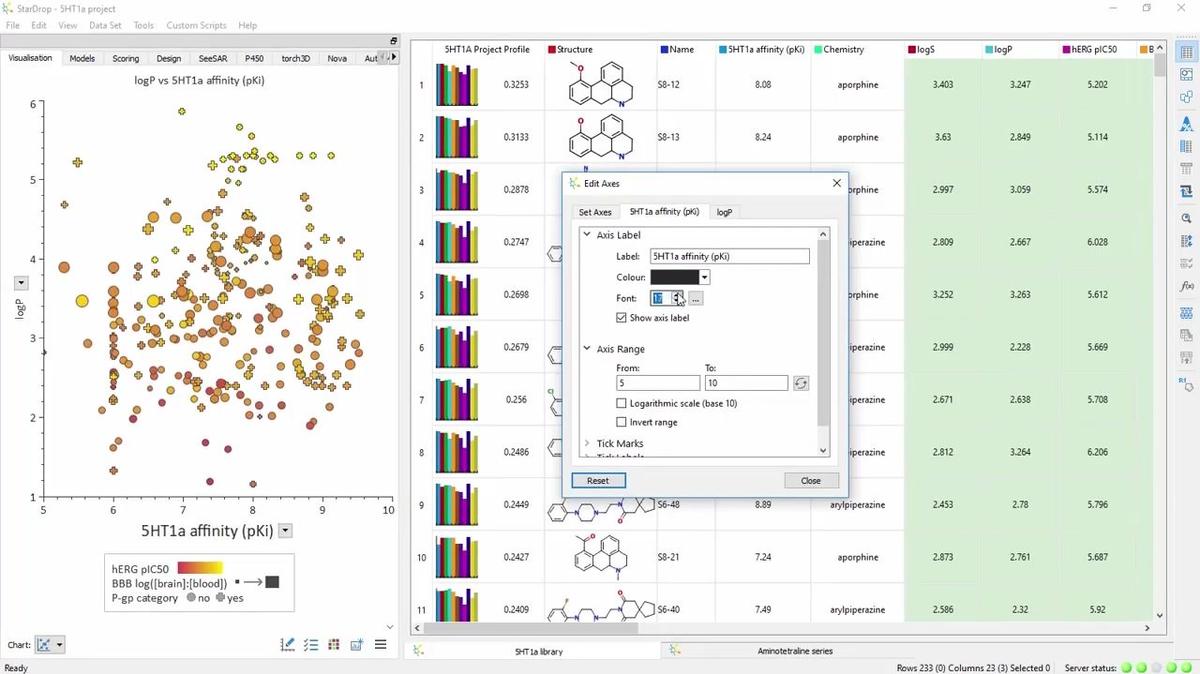Open the x-axis 5HT1a affinity dropdown arrow

[286, 531]
